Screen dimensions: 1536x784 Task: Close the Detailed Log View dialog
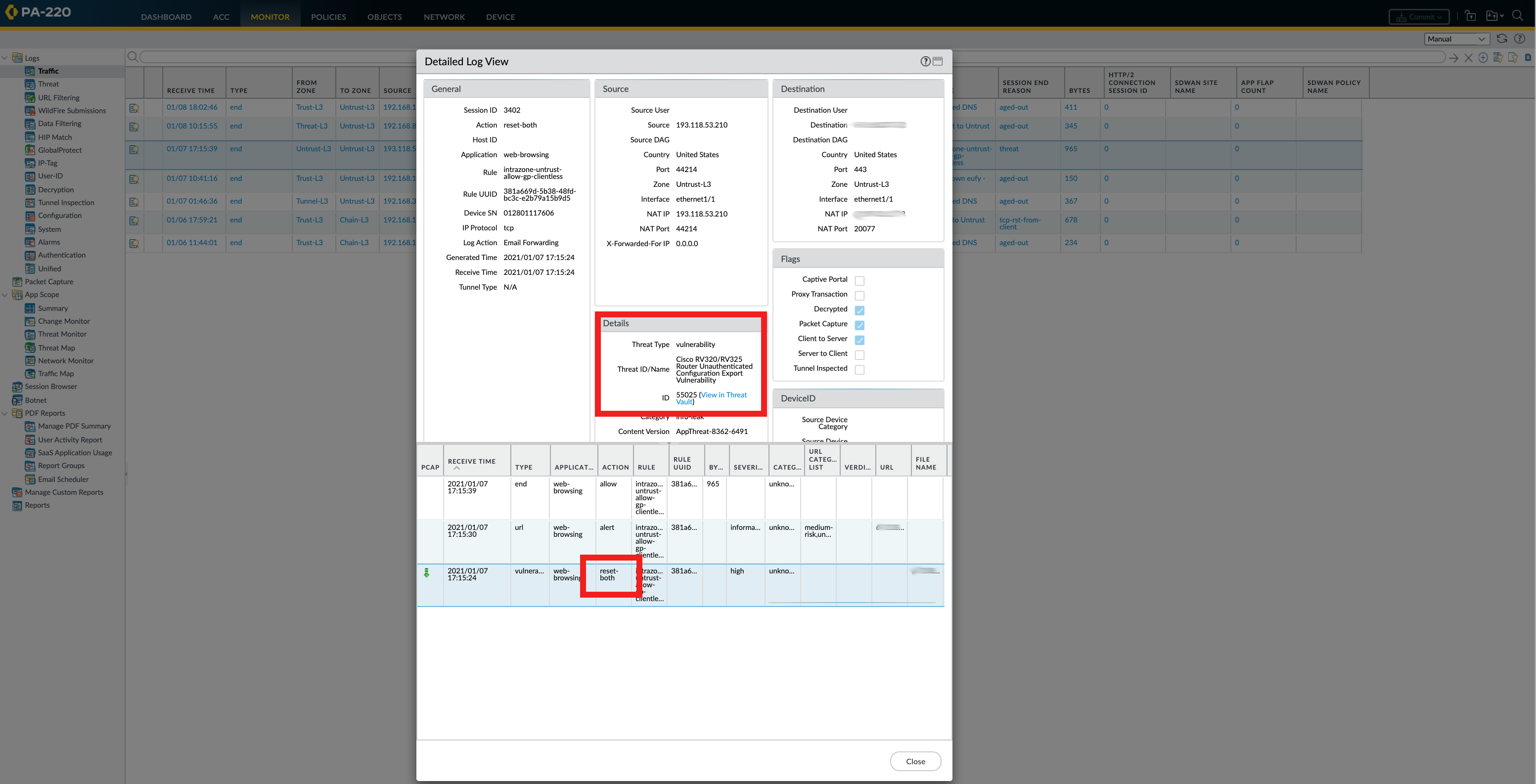tap(915, 761)
